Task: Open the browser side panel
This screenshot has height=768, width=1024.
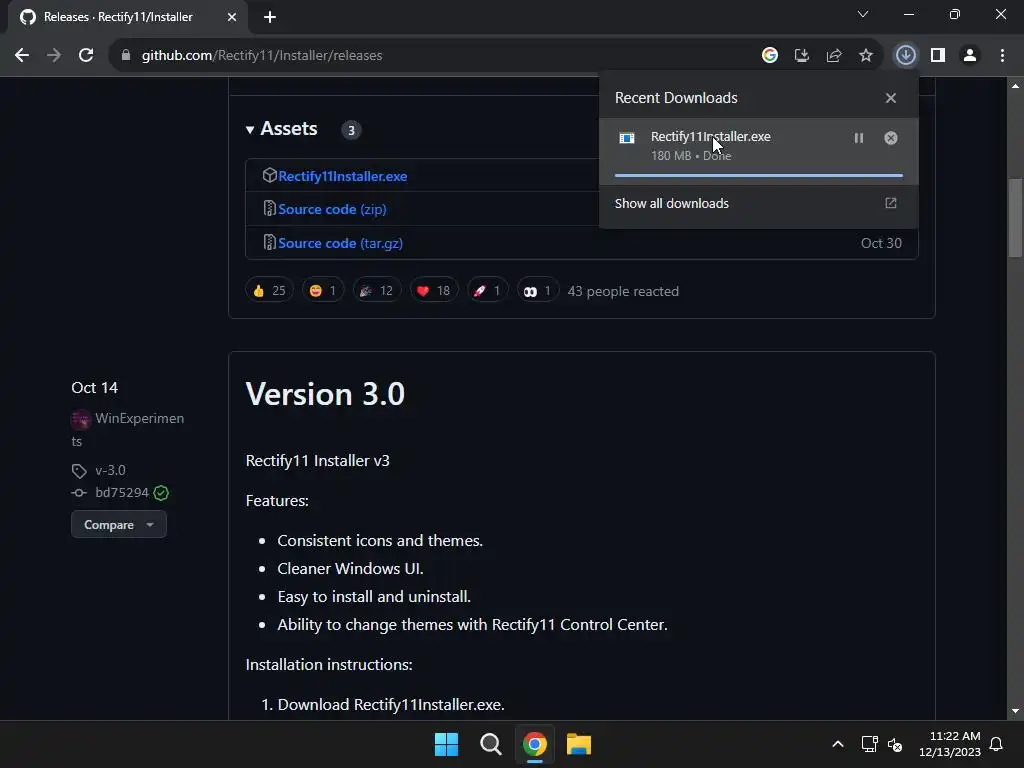Action: (x=938, y=56)
